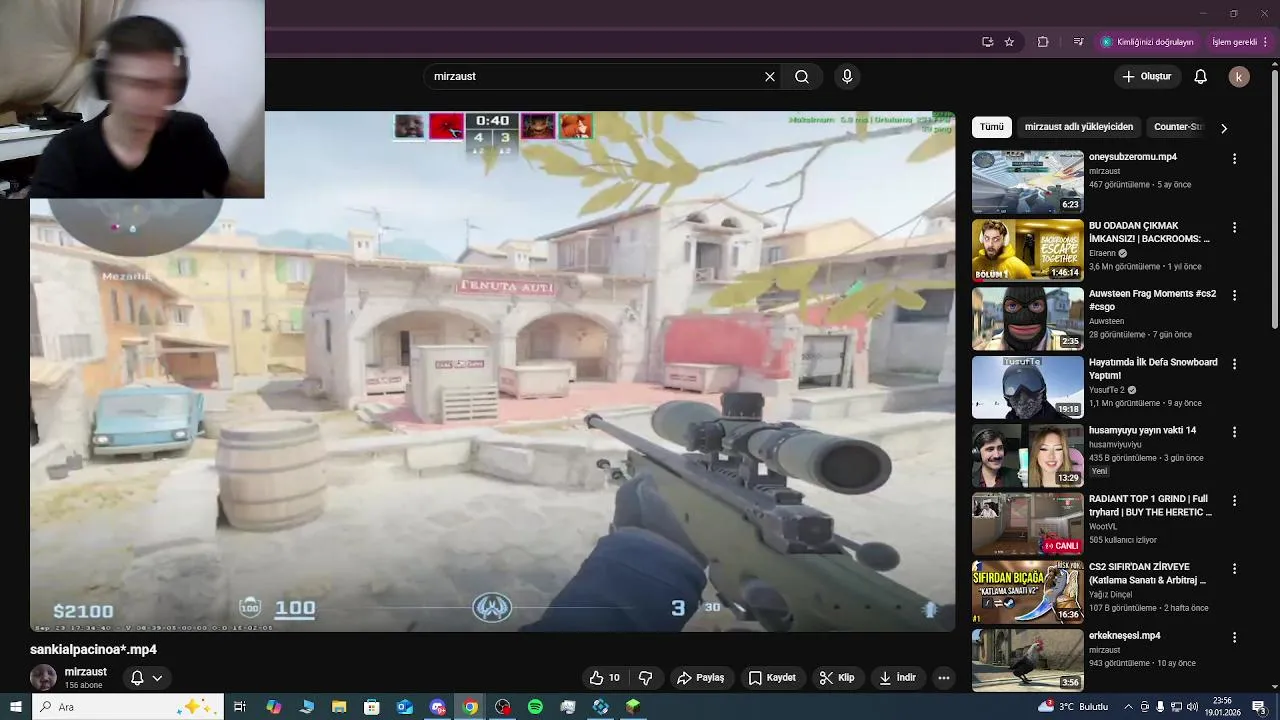Open the media controls icon in Chrome toolbar

point(1078,42)
